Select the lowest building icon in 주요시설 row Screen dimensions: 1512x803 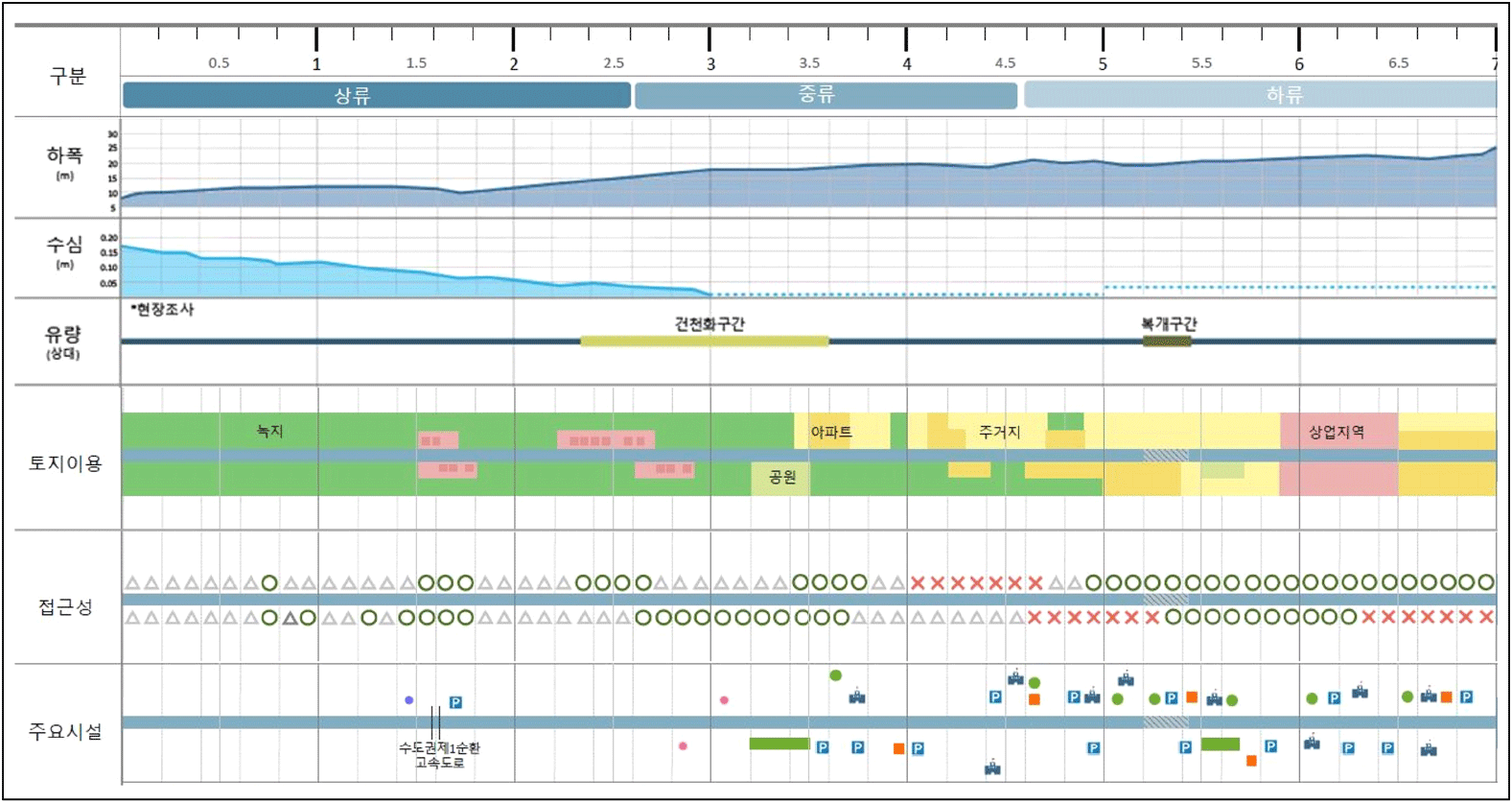992,768
